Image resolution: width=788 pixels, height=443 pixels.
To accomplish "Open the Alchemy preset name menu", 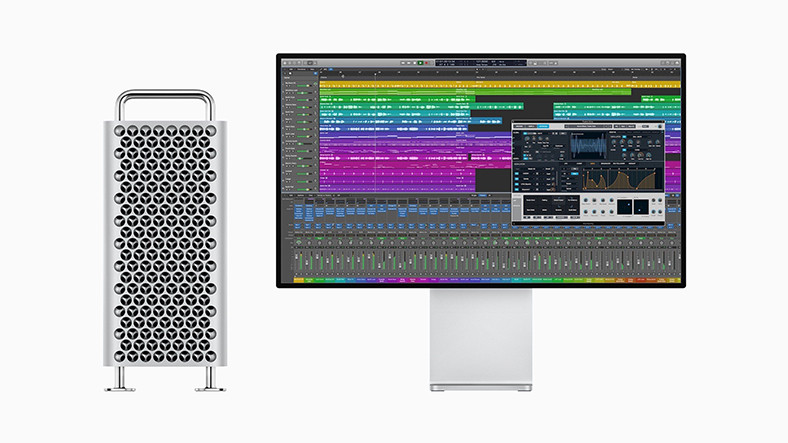I will [588, 126].
